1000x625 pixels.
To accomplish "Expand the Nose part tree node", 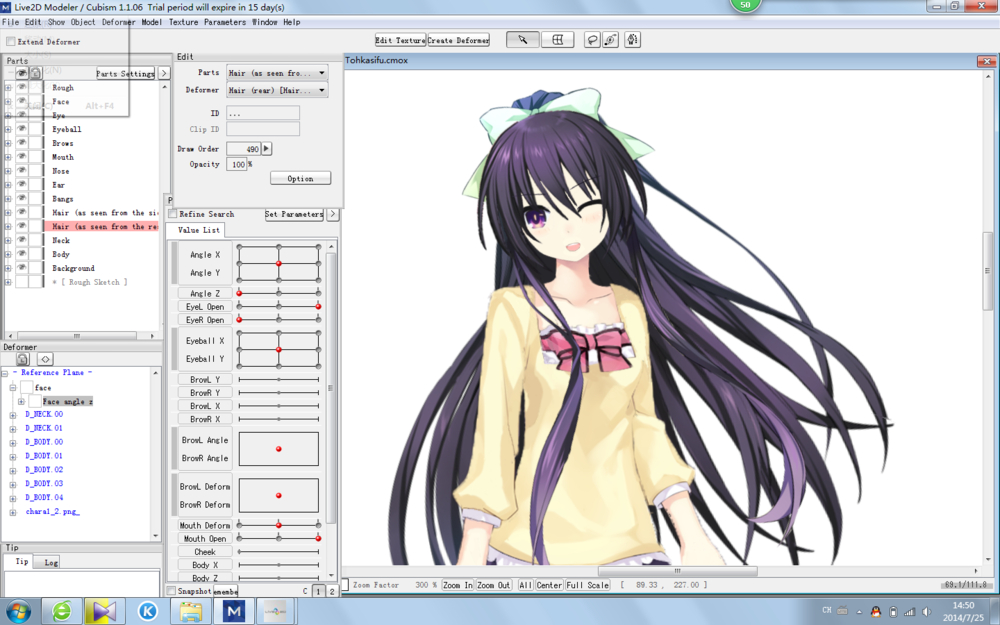I will click(x=8, y=171).
